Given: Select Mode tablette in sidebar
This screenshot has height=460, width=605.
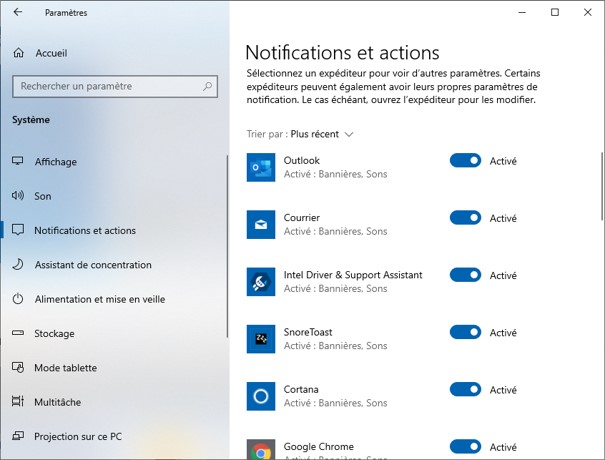Looking at the screenshot, I should click(x=65, y=368).
